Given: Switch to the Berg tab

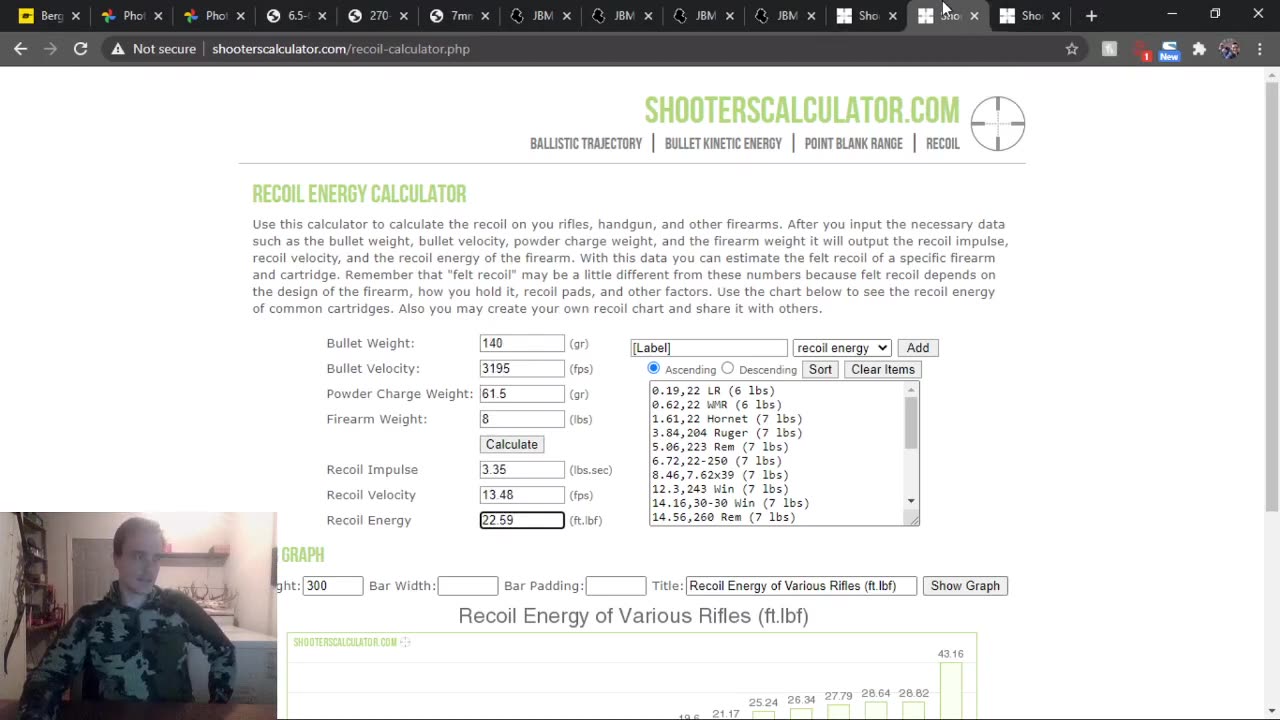Looking at the screenshot, I should point(42,16).
